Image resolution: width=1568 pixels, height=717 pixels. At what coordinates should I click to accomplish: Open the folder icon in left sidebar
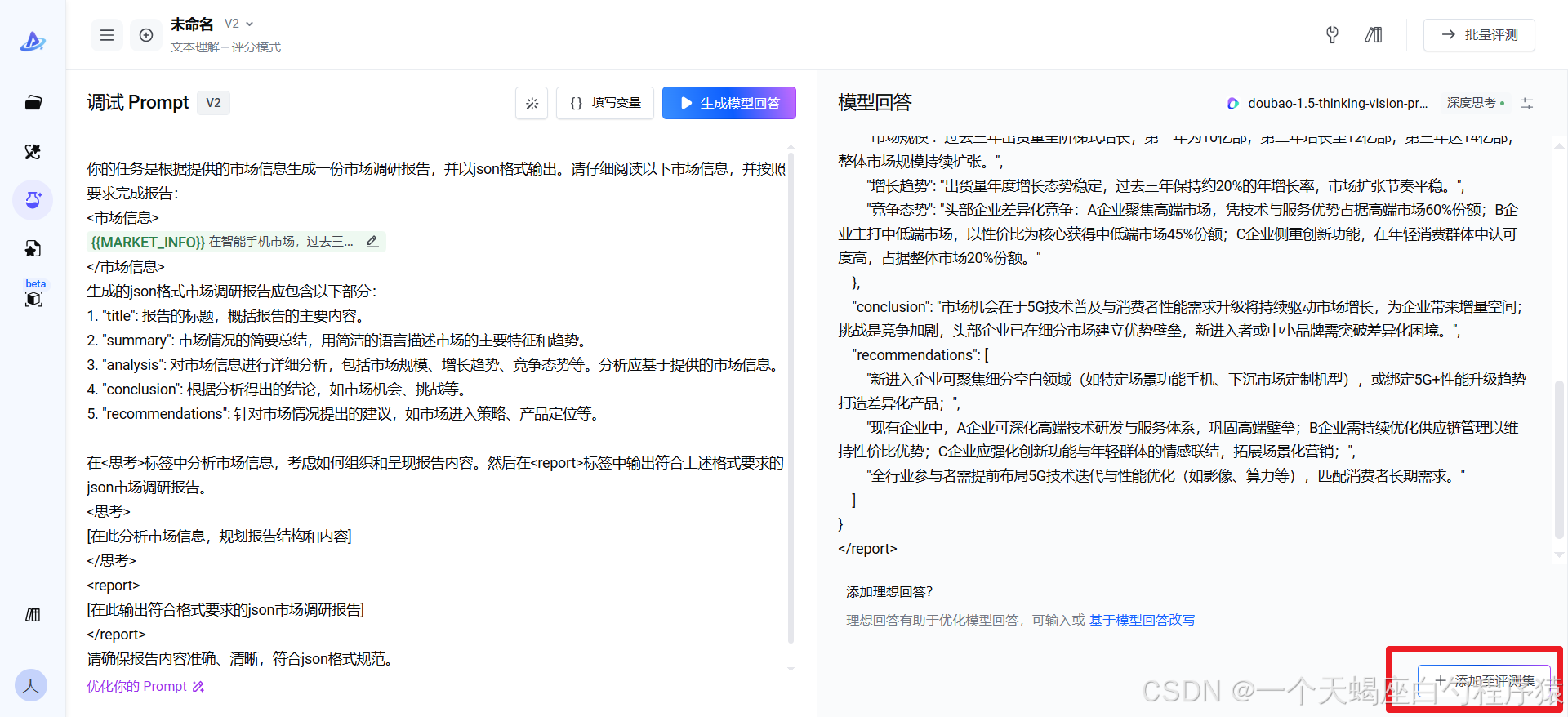coord(33,103)
